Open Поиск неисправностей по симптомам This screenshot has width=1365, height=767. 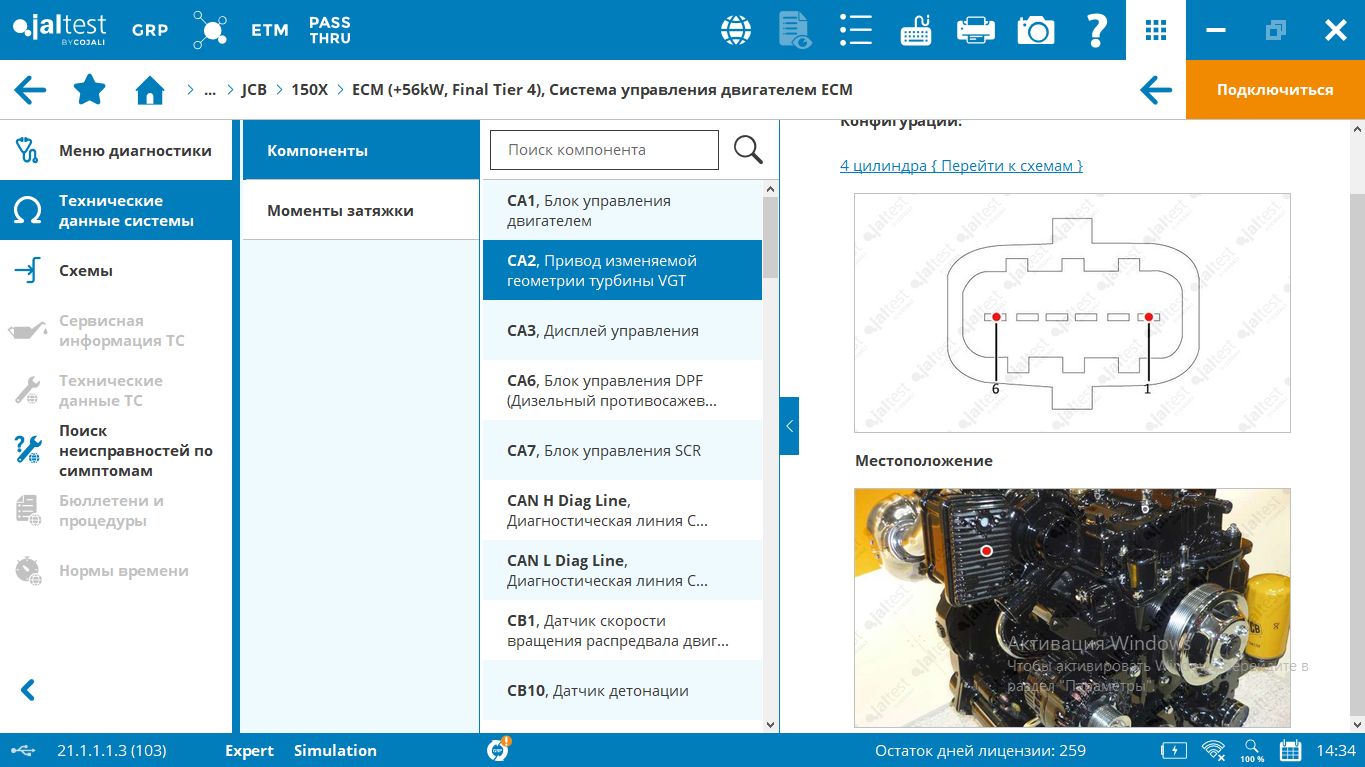click(x=116, y=450)
